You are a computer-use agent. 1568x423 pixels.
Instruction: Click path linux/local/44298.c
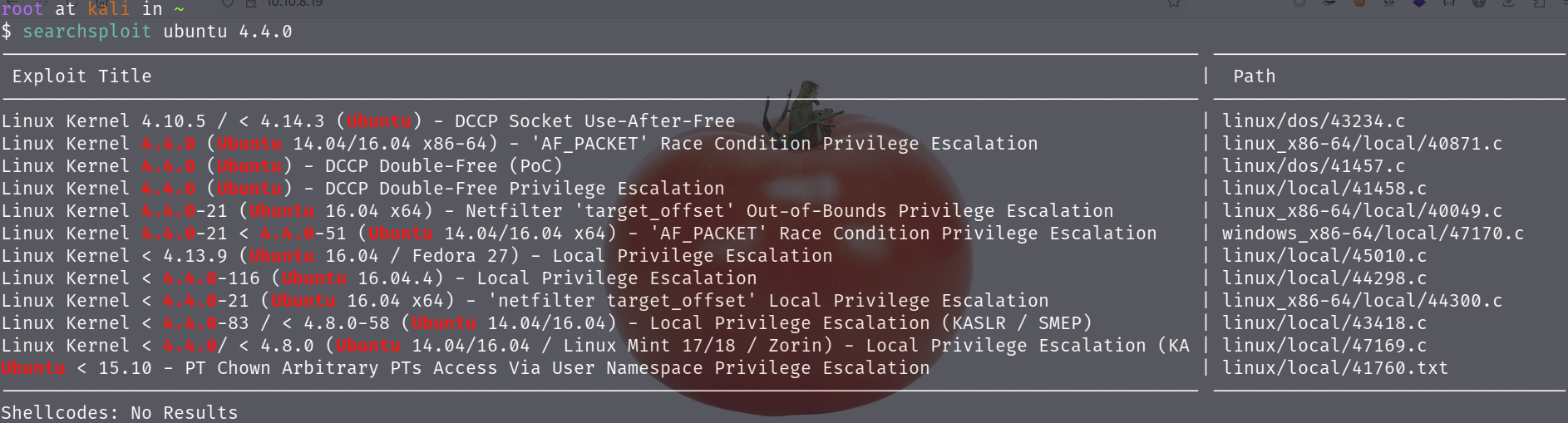(x=1324, y=278)
